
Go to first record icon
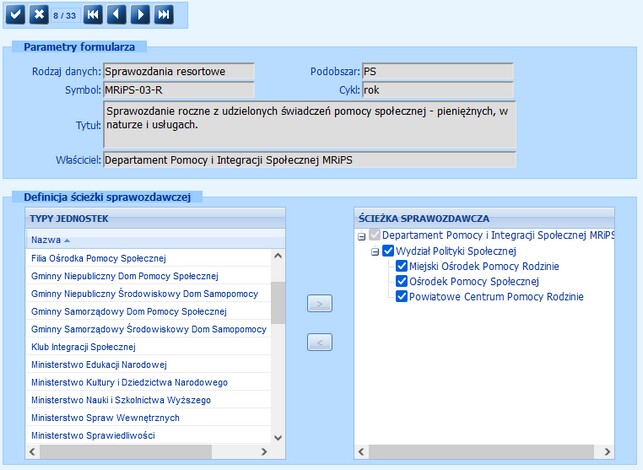pos(93,14)
